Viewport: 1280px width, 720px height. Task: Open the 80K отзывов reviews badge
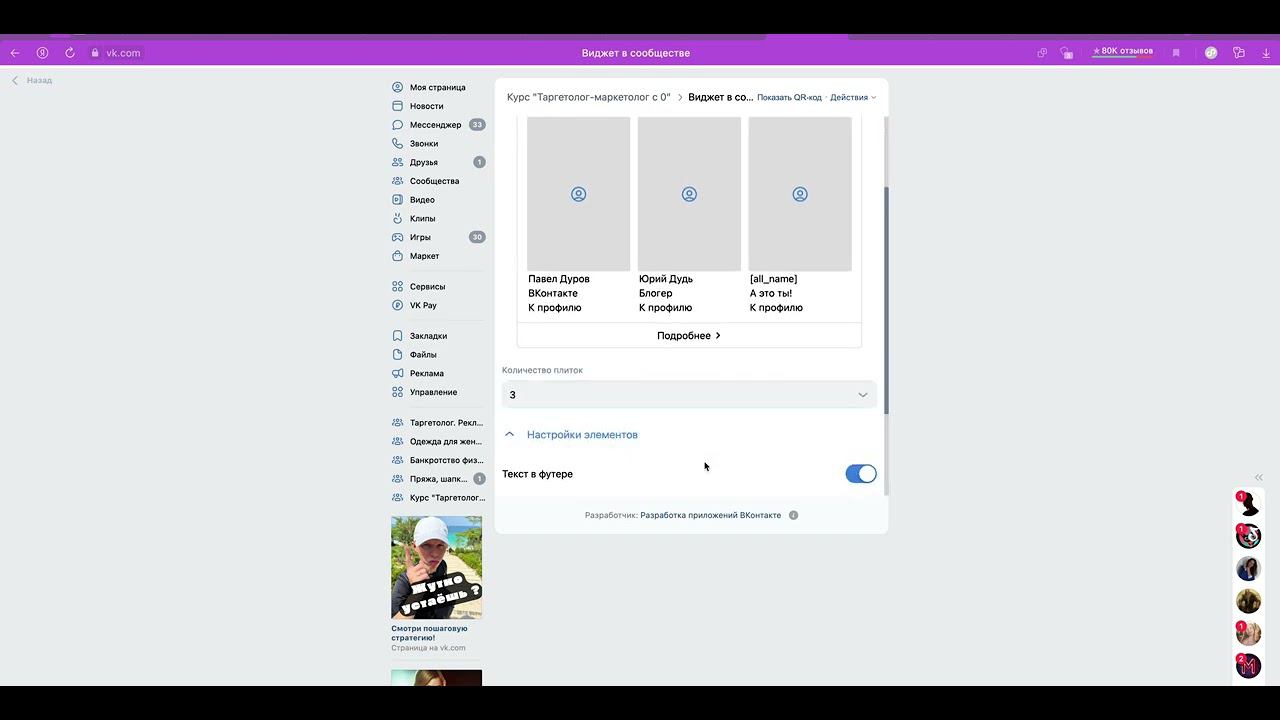1122,52
